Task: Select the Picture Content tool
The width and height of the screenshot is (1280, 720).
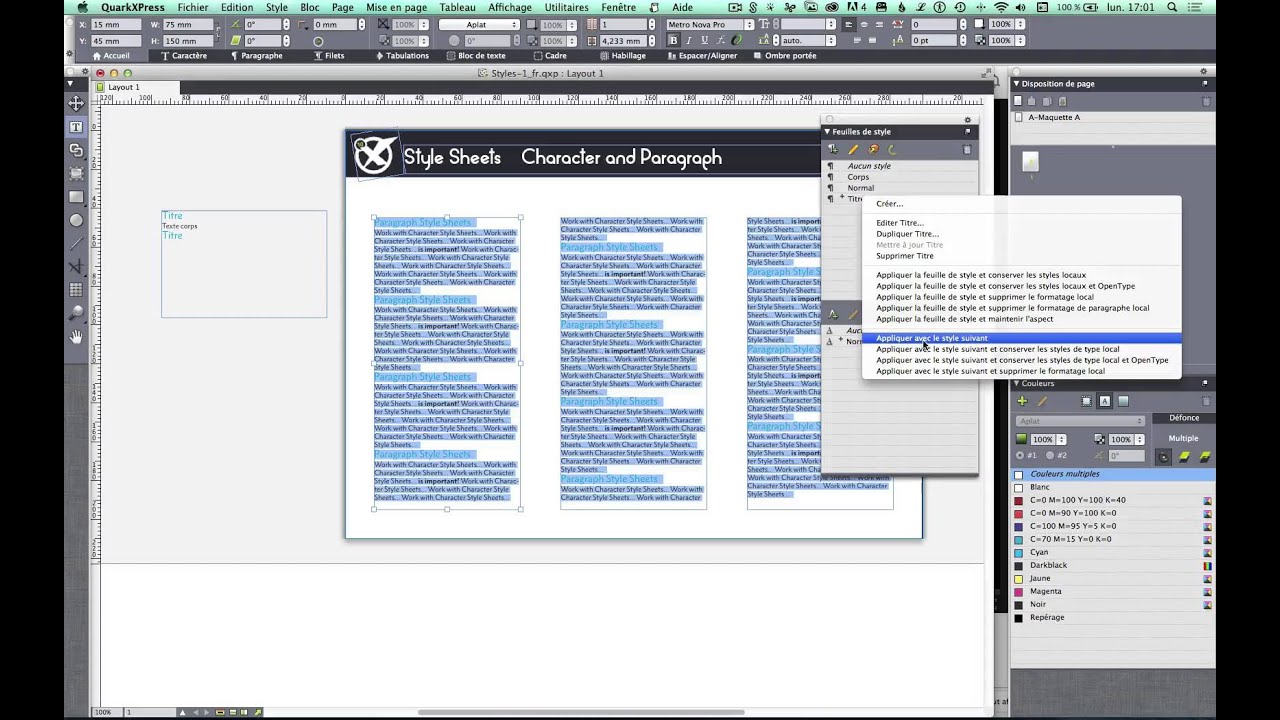Action: pyautogui.click(x=76, y=174)
